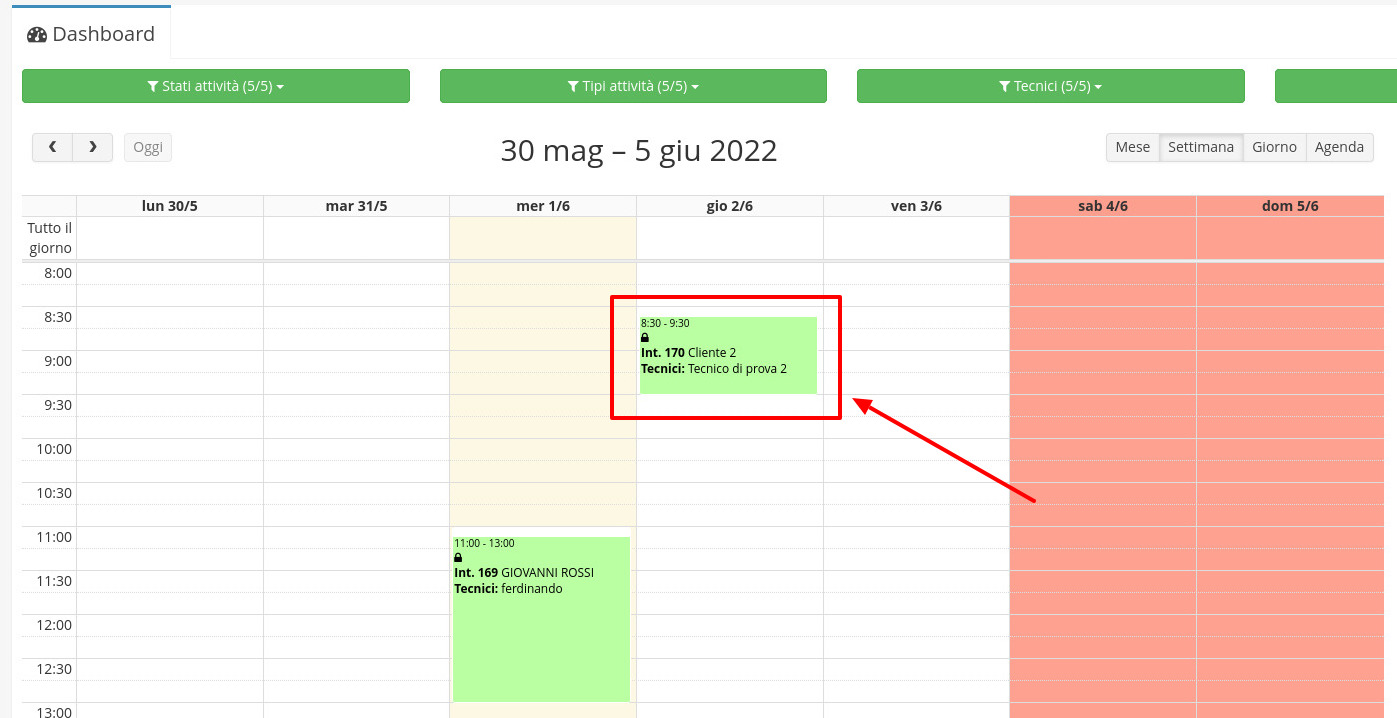Go to previous week with left chevron

click(x=52, y=147)
